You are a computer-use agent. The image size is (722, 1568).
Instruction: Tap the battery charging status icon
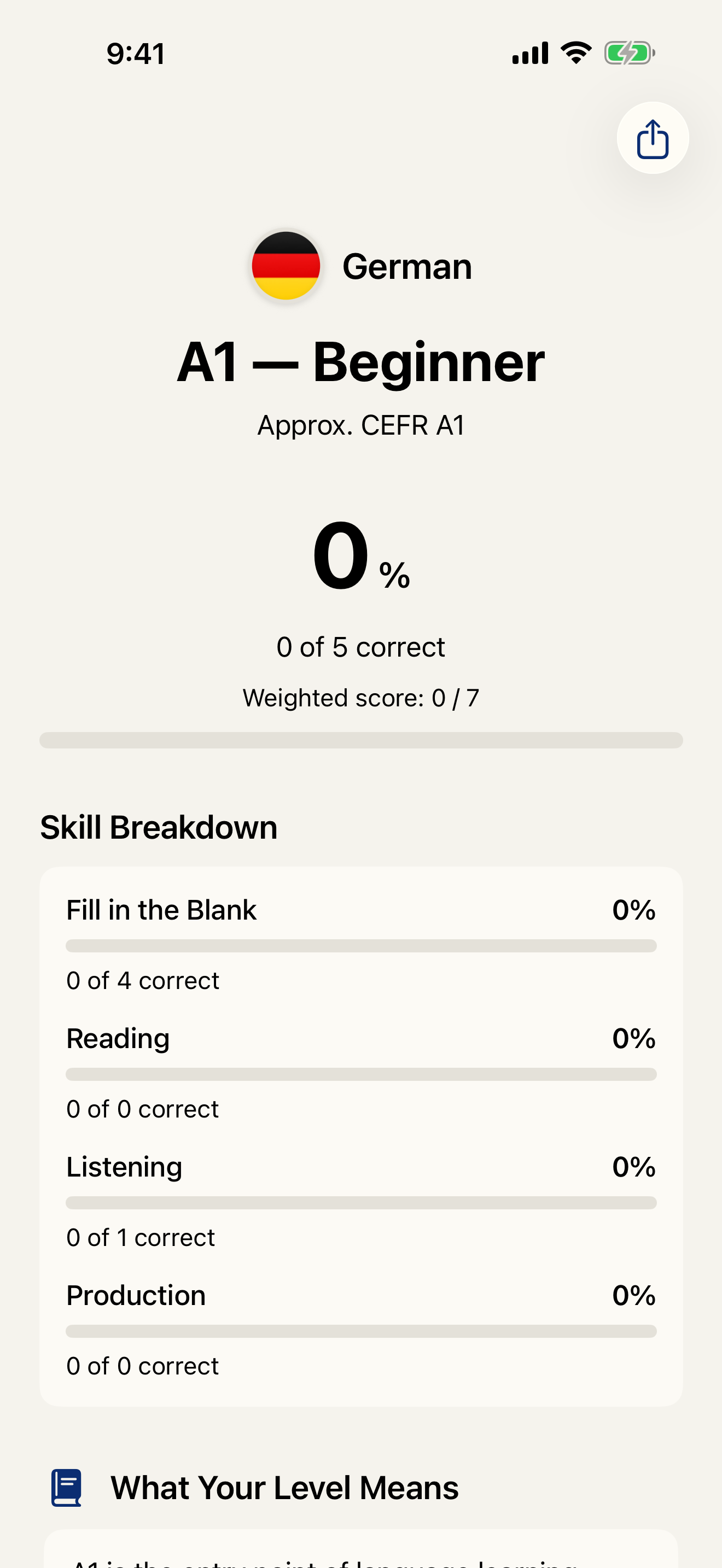[629, 53]
